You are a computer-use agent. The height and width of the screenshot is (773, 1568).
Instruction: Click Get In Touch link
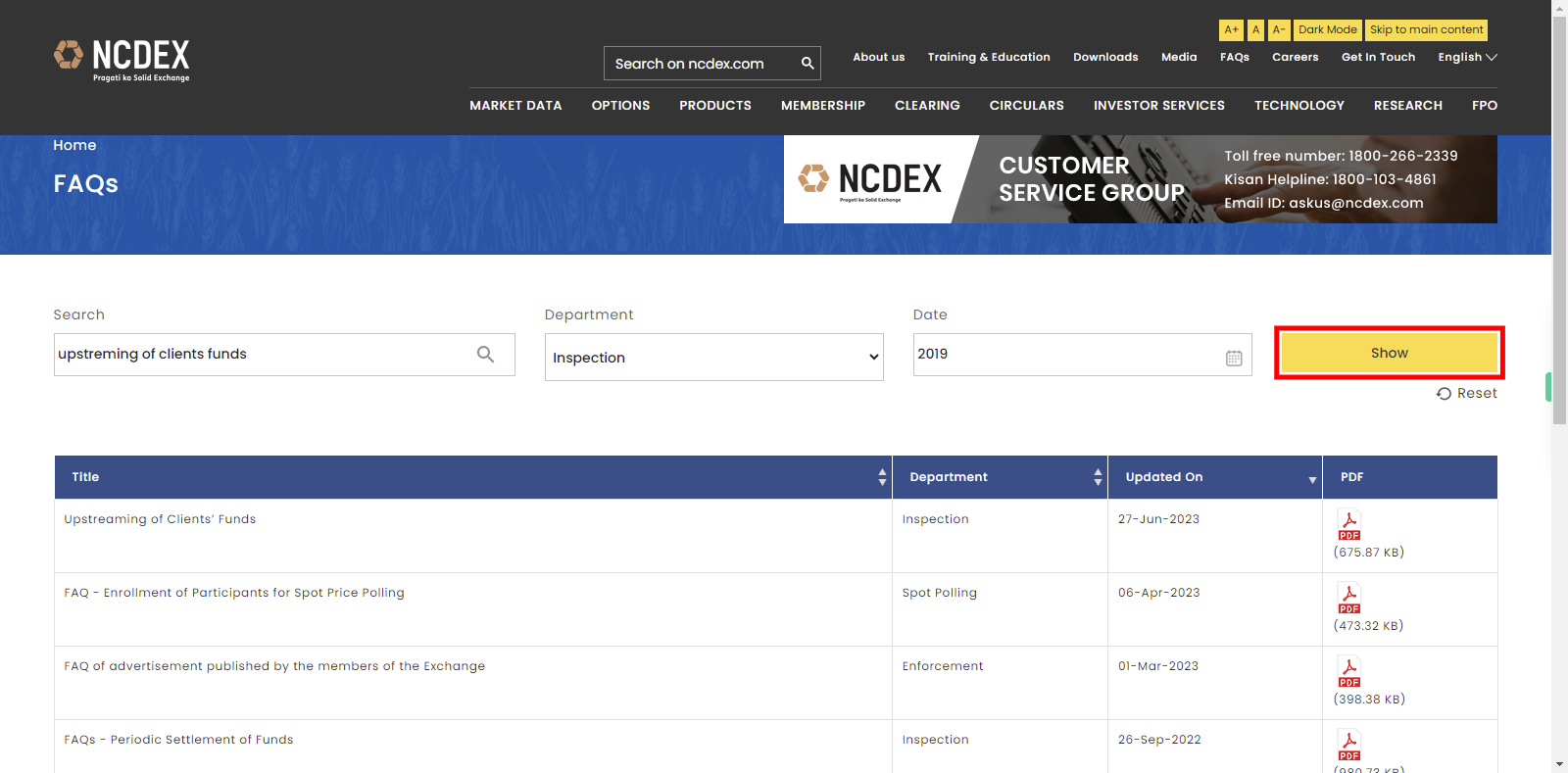point(1378,57)
